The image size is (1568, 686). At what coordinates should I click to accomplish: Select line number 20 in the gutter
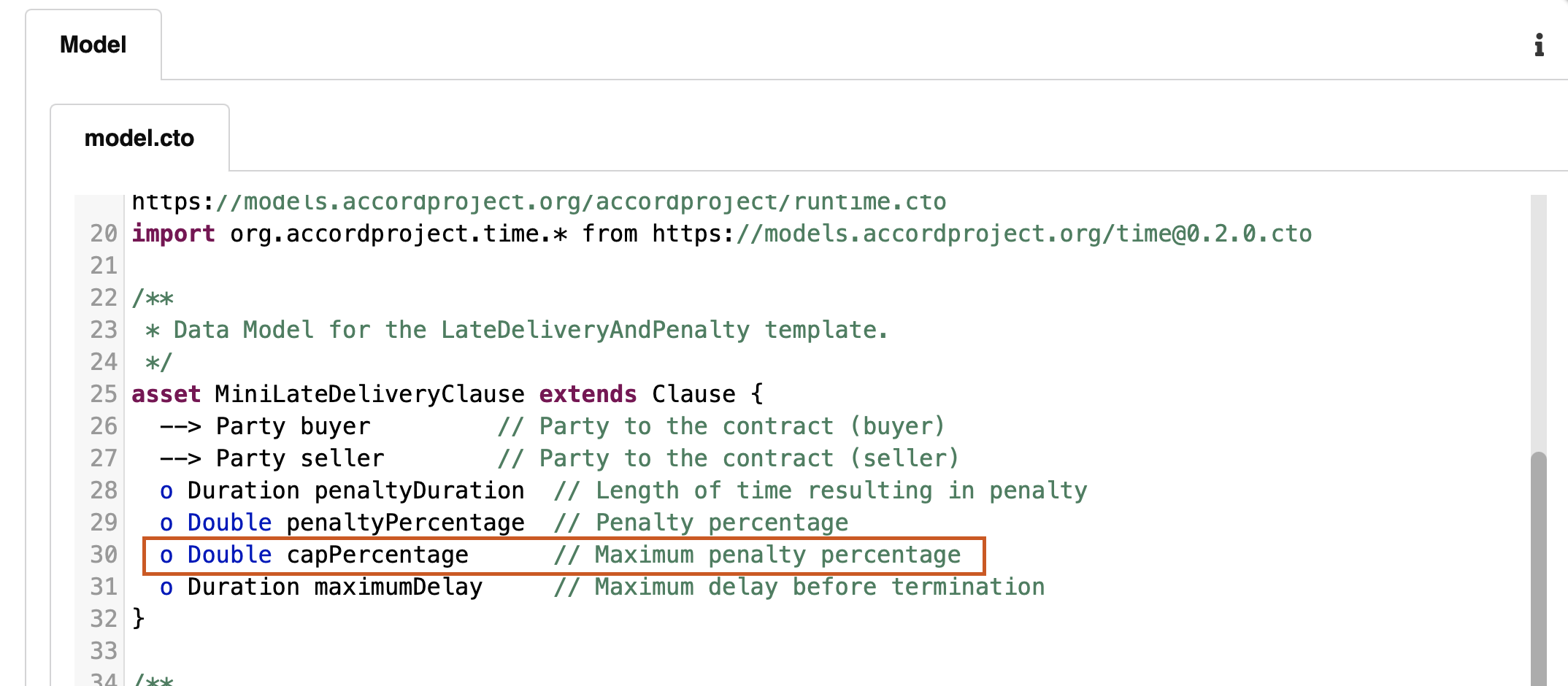click(103, 234)
